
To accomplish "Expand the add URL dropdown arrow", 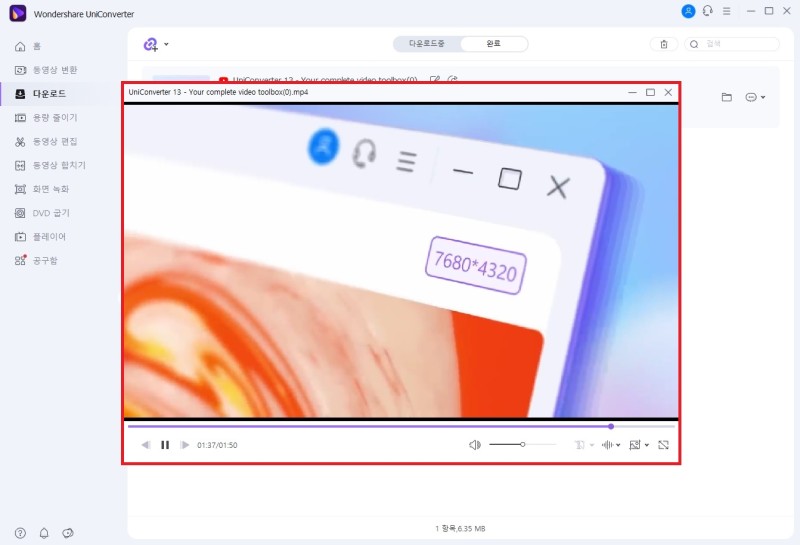I will click(166, 44).
